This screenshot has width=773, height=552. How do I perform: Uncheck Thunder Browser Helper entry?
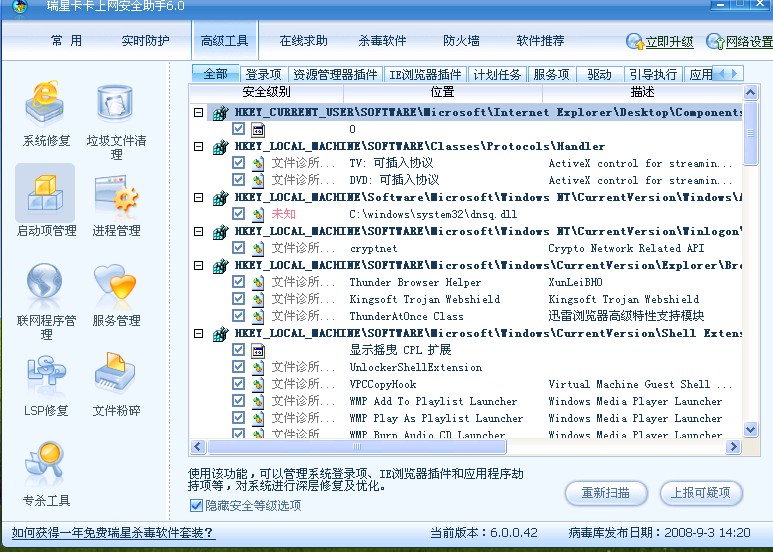[239, 281]
